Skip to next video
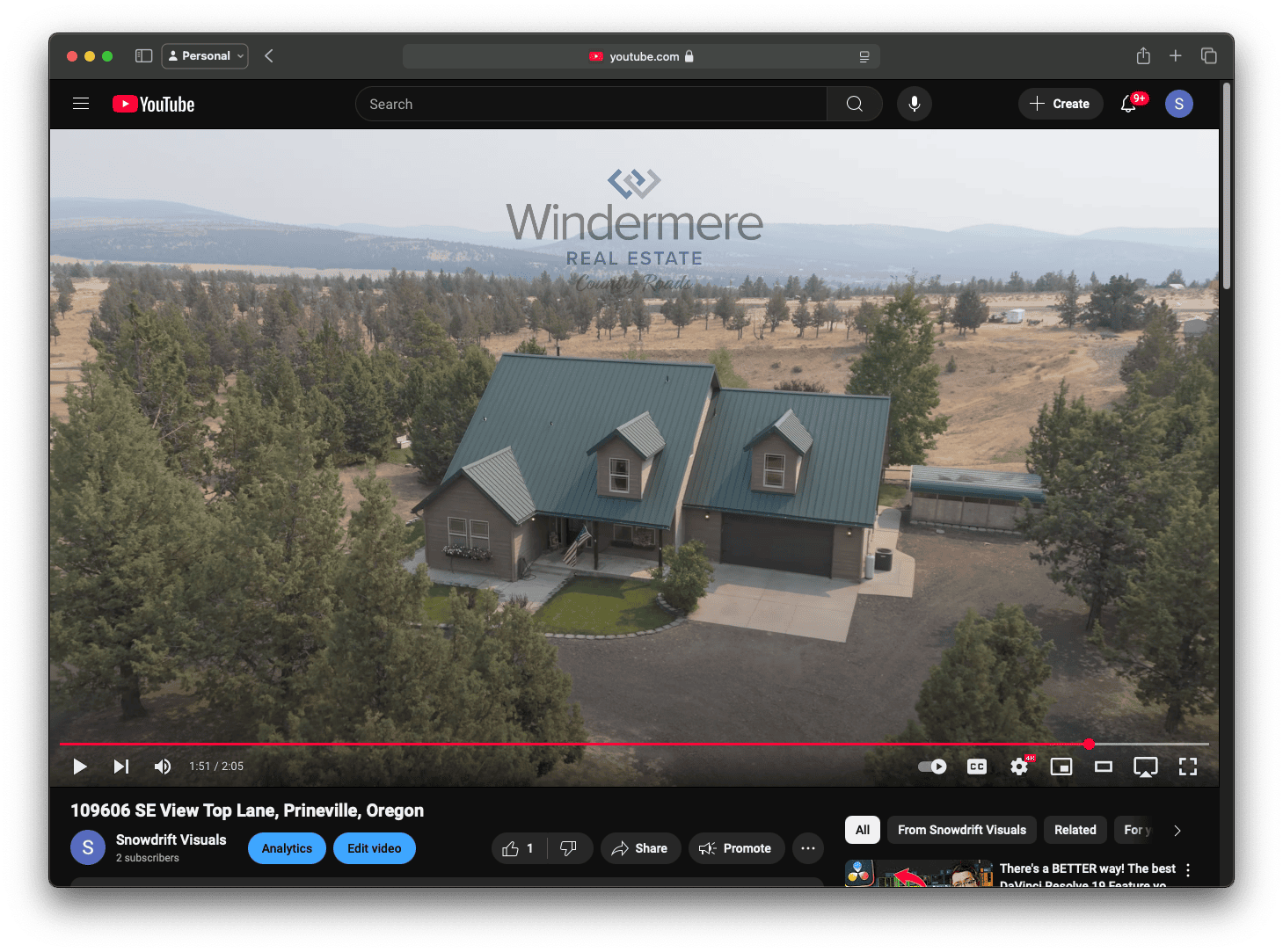1283x952 pixels. tap(121, 767)
